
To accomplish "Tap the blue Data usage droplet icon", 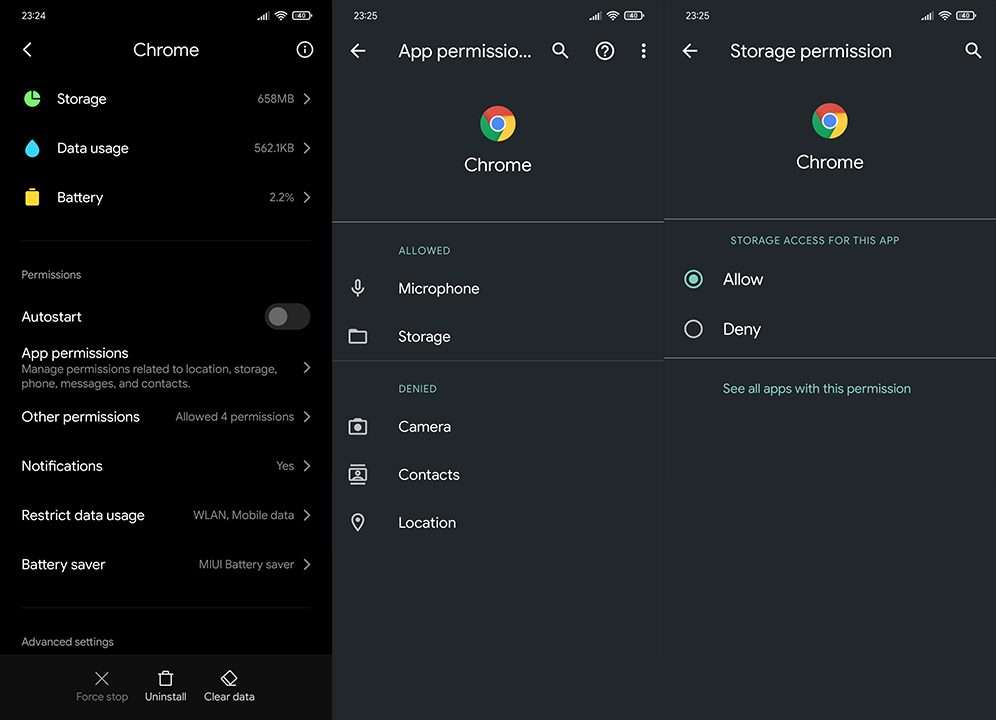I will tap(32, 148).
